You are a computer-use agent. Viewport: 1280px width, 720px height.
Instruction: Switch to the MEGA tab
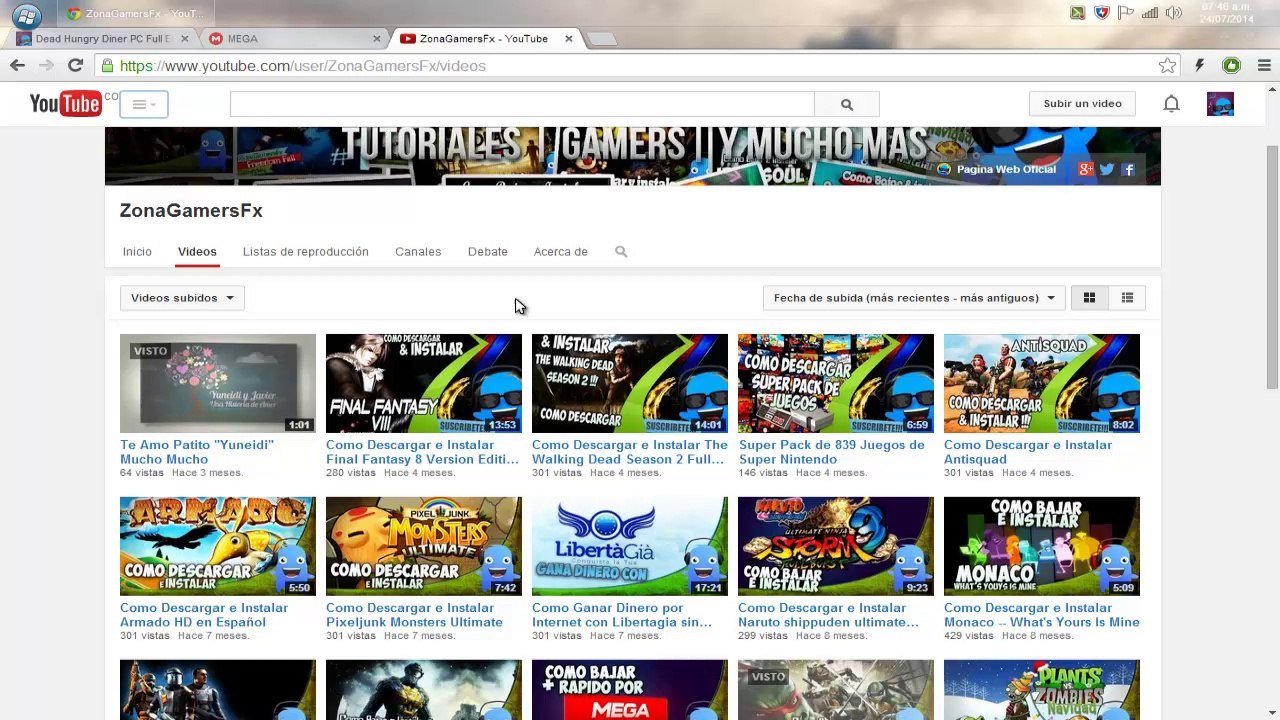(x=290, y=39)
